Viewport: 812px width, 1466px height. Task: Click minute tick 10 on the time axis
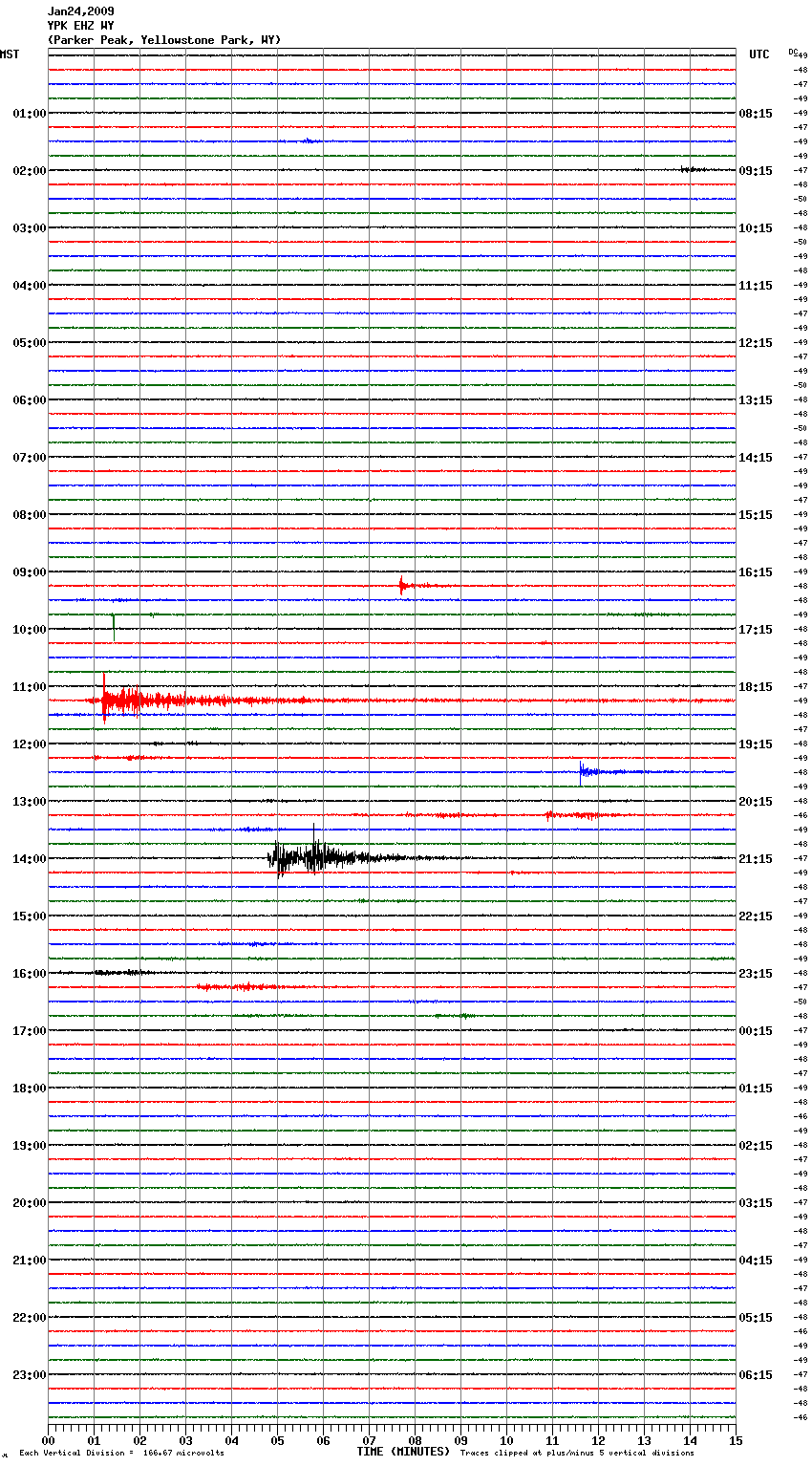pyautogui.click(x=506, y=1440)
